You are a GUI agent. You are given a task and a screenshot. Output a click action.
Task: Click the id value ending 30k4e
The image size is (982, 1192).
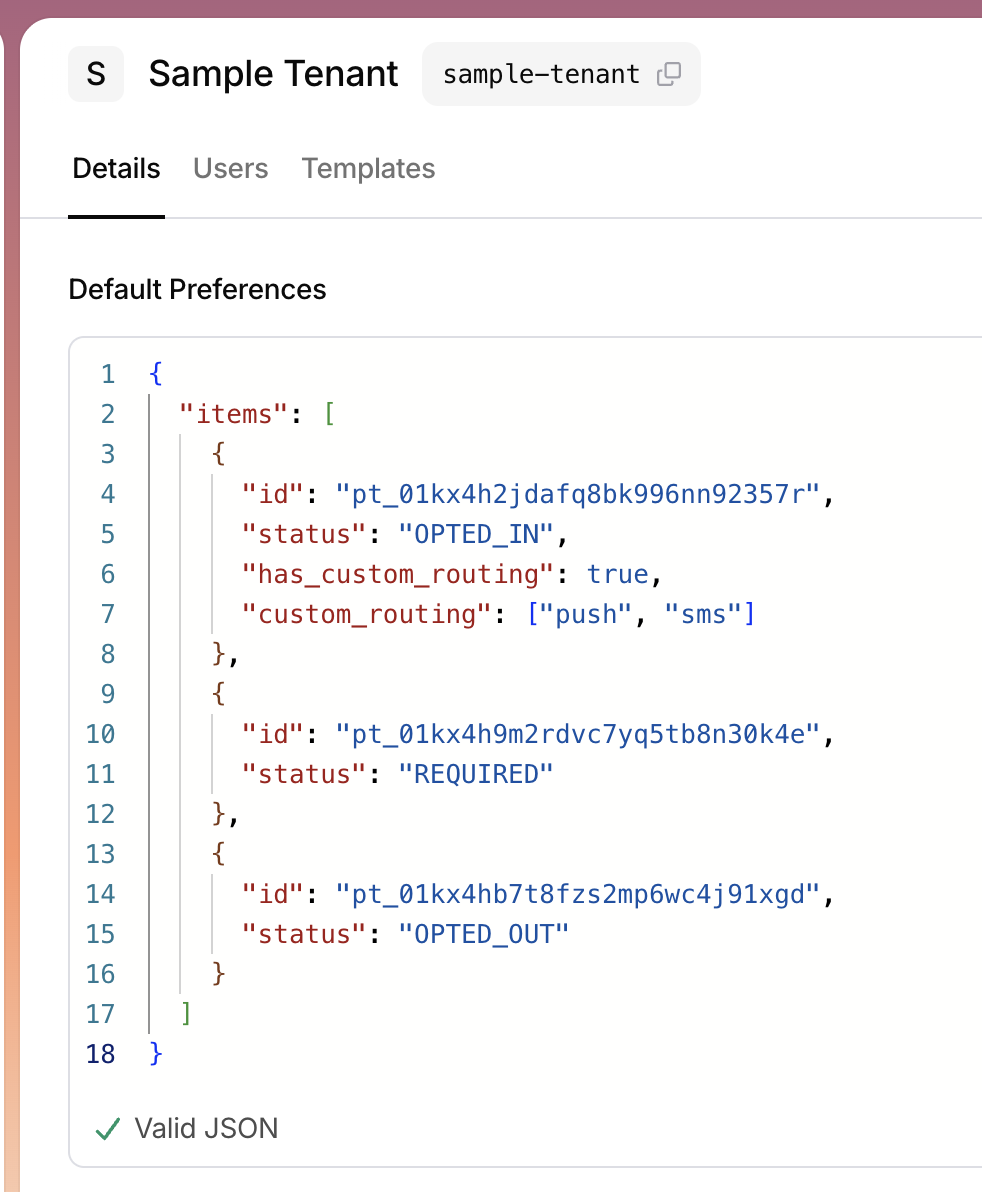tap(578, 734)
